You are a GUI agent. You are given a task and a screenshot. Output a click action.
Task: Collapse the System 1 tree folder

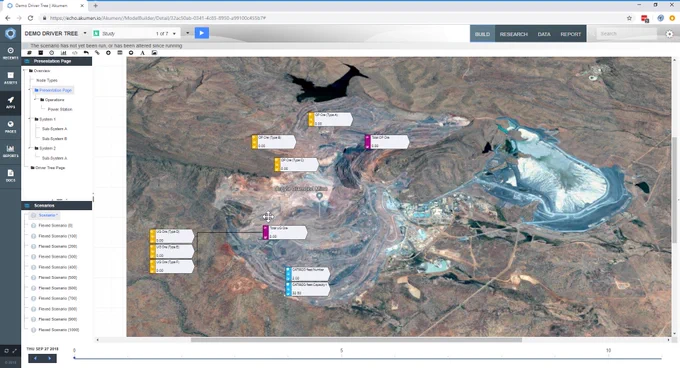tap(30, 119)
